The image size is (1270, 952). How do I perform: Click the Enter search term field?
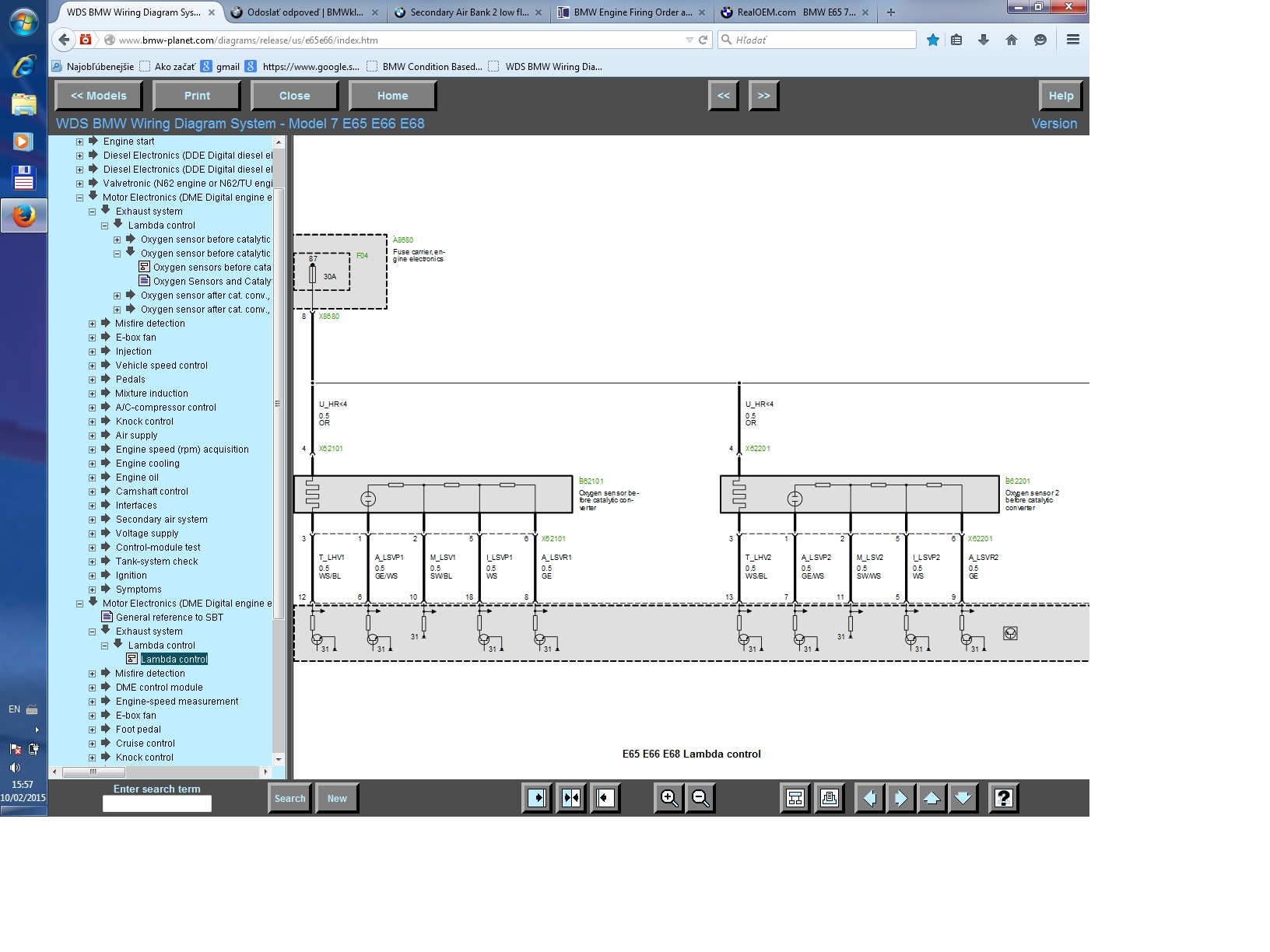[x=156, y=804]
